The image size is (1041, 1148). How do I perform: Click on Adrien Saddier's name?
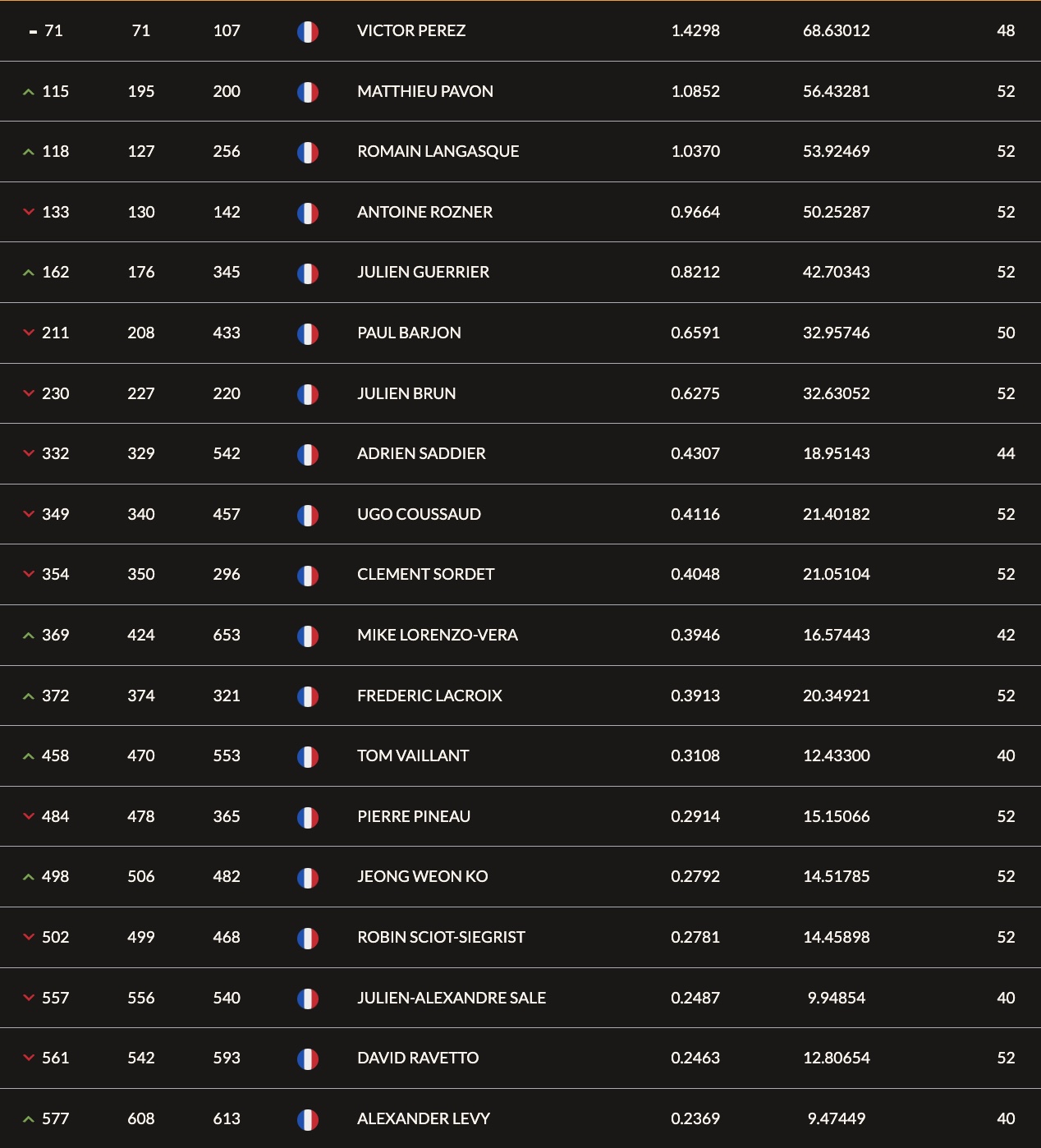tap(421, 453)
